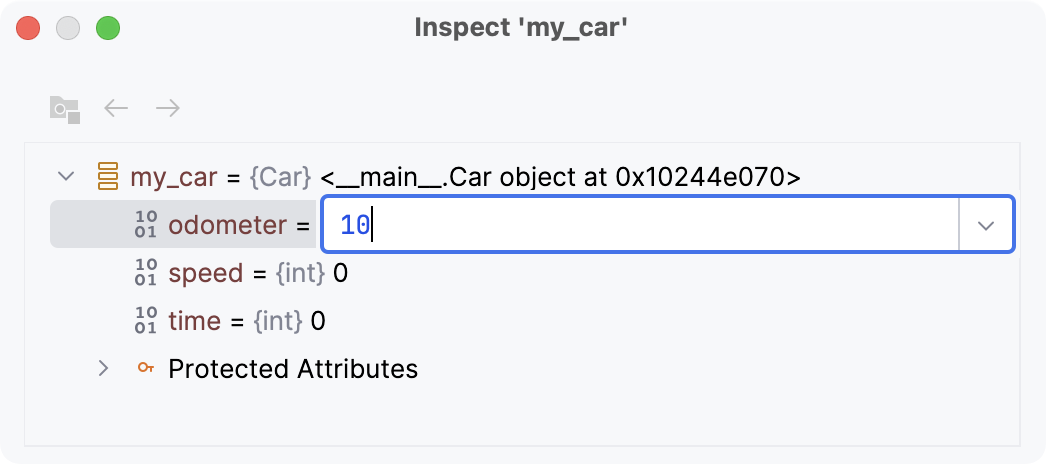Click the my_car object icon
This screenshot has width=1046, height=464.
[107, 177]
